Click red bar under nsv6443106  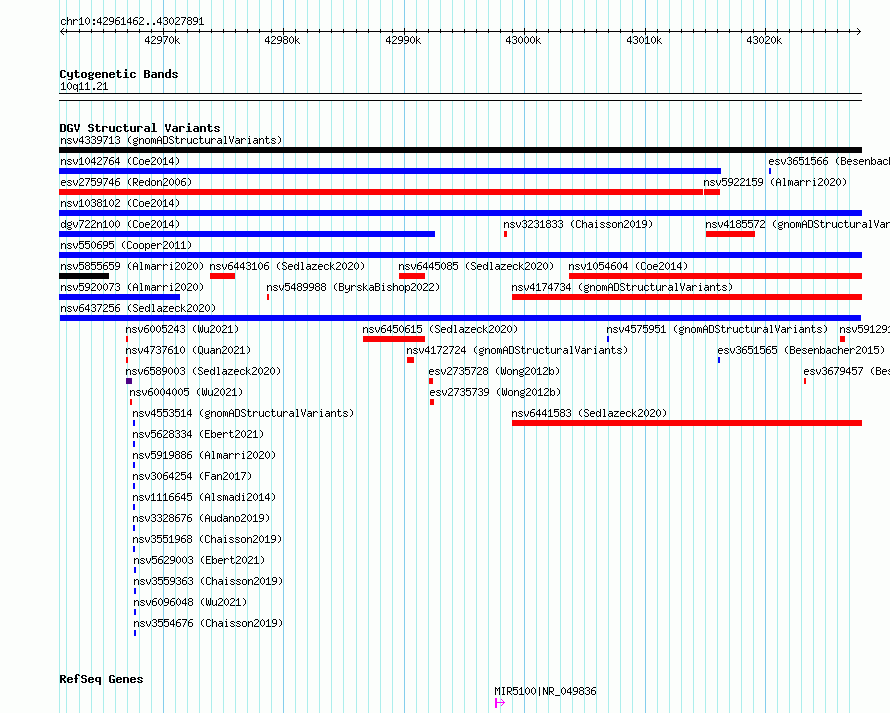click(x=222, y=276)
